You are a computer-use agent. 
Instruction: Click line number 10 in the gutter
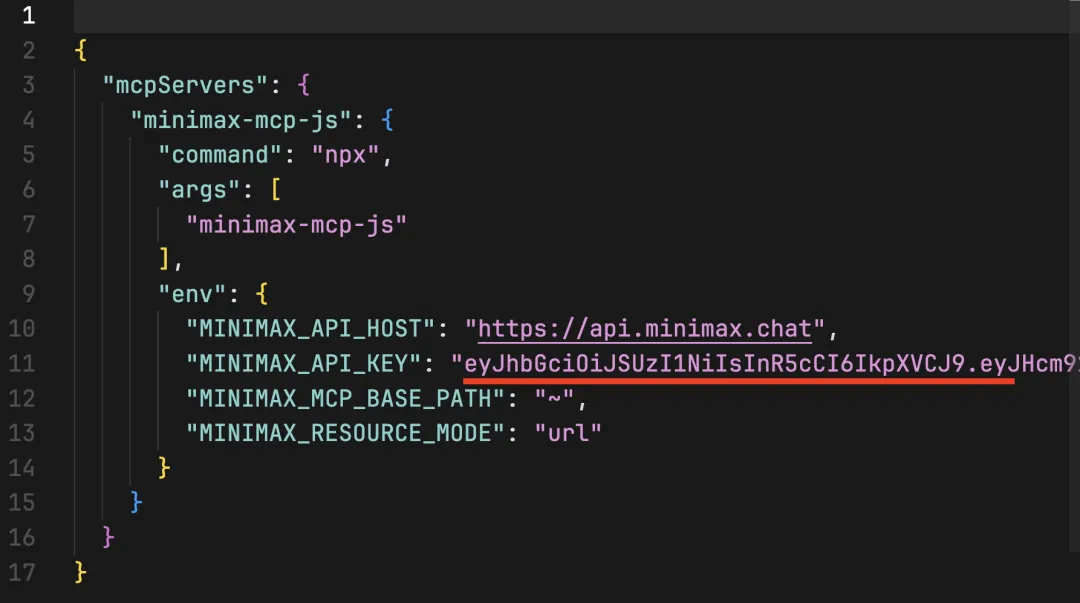pyautogui.click(x=21, y=329)
